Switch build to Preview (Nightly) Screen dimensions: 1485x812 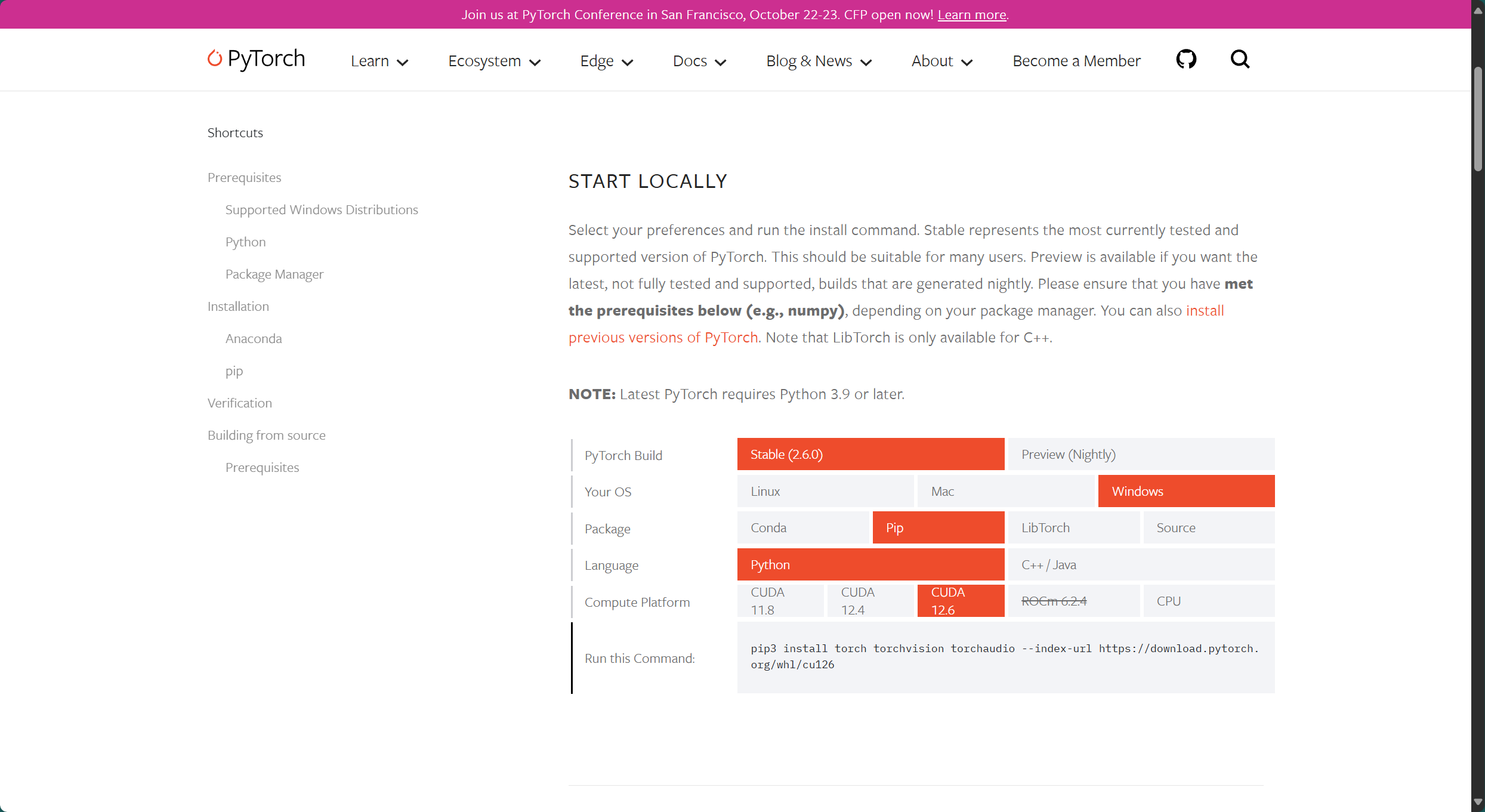point(1141,454)
